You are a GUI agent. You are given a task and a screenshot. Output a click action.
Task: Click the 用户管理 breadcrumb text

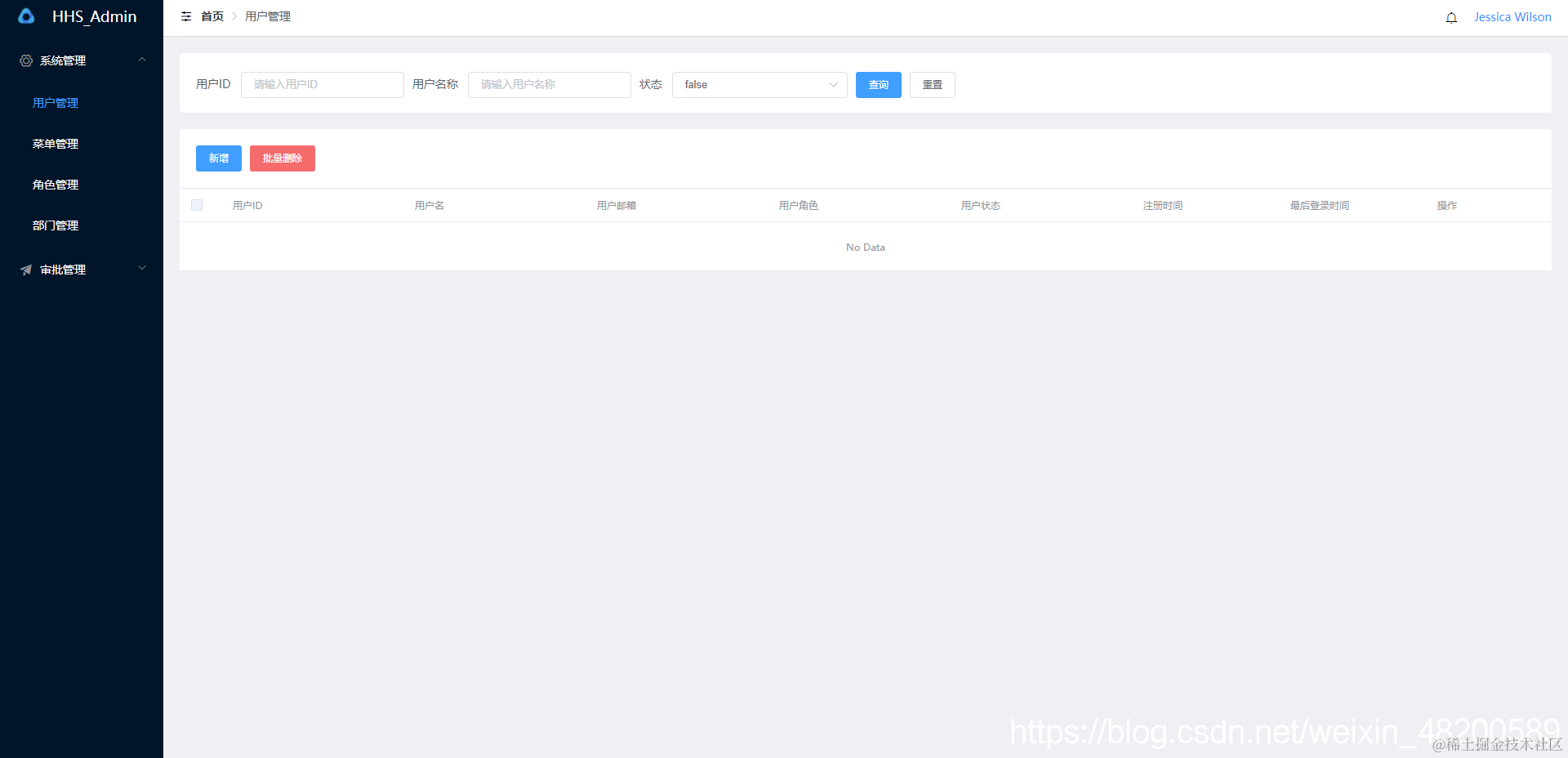[x=268, y=16]
